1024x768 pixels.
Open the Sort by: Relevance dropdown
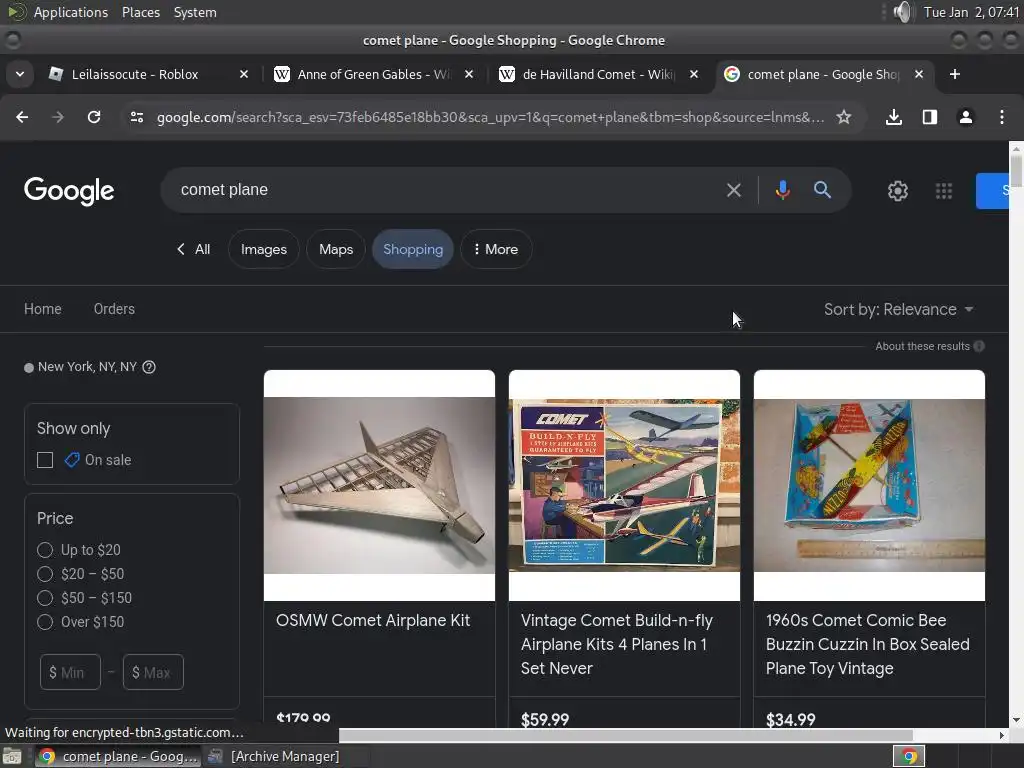coord(898,310)
